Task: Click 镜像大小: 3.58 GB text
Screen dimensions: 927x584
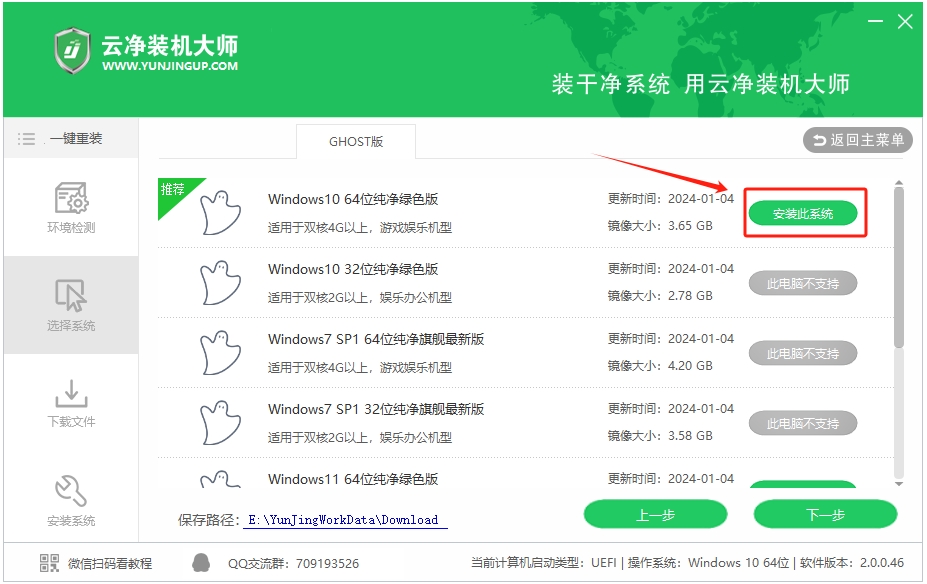Action: (660, 436)
